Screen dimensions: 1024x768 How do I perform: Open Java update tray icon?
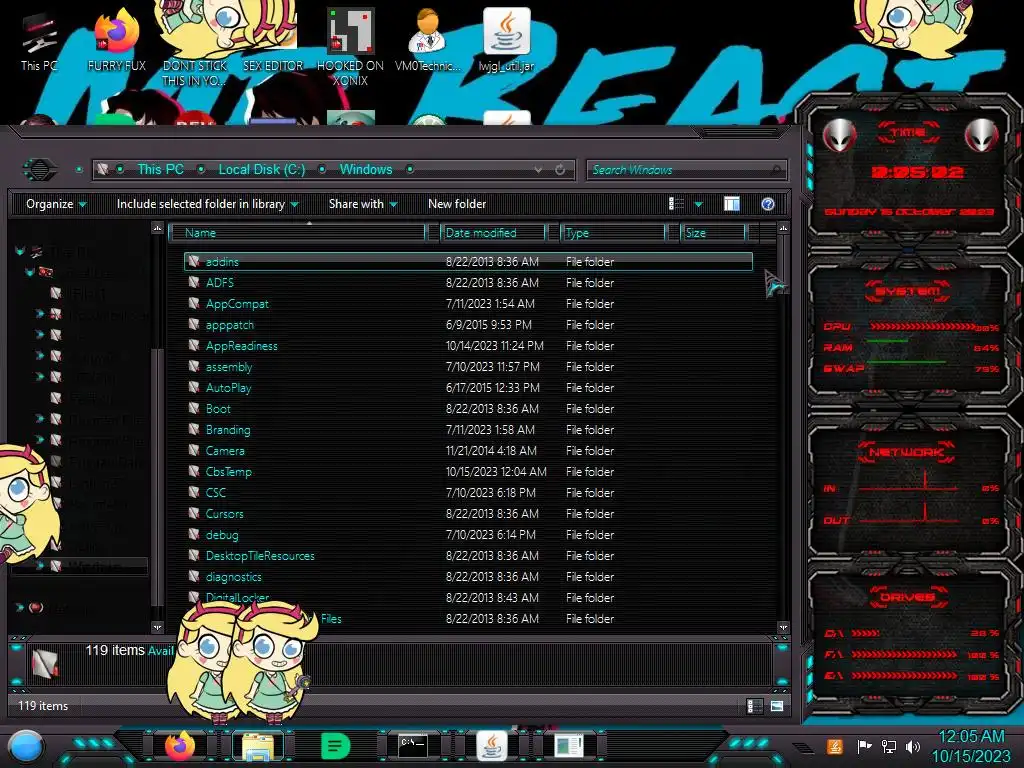pos(834,746)
